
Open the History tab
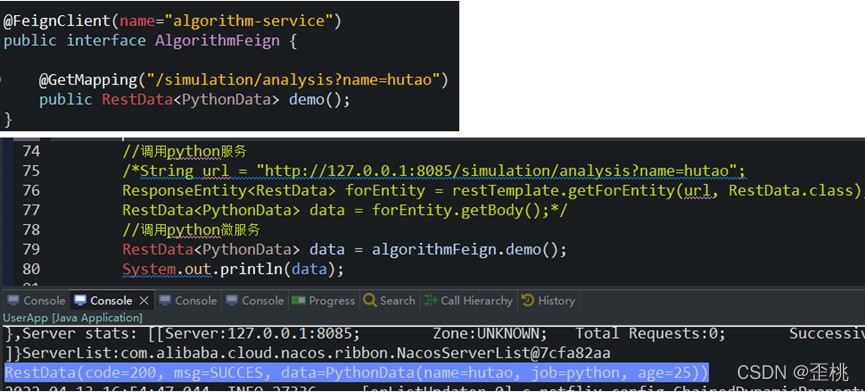click(x=548, y=300)
